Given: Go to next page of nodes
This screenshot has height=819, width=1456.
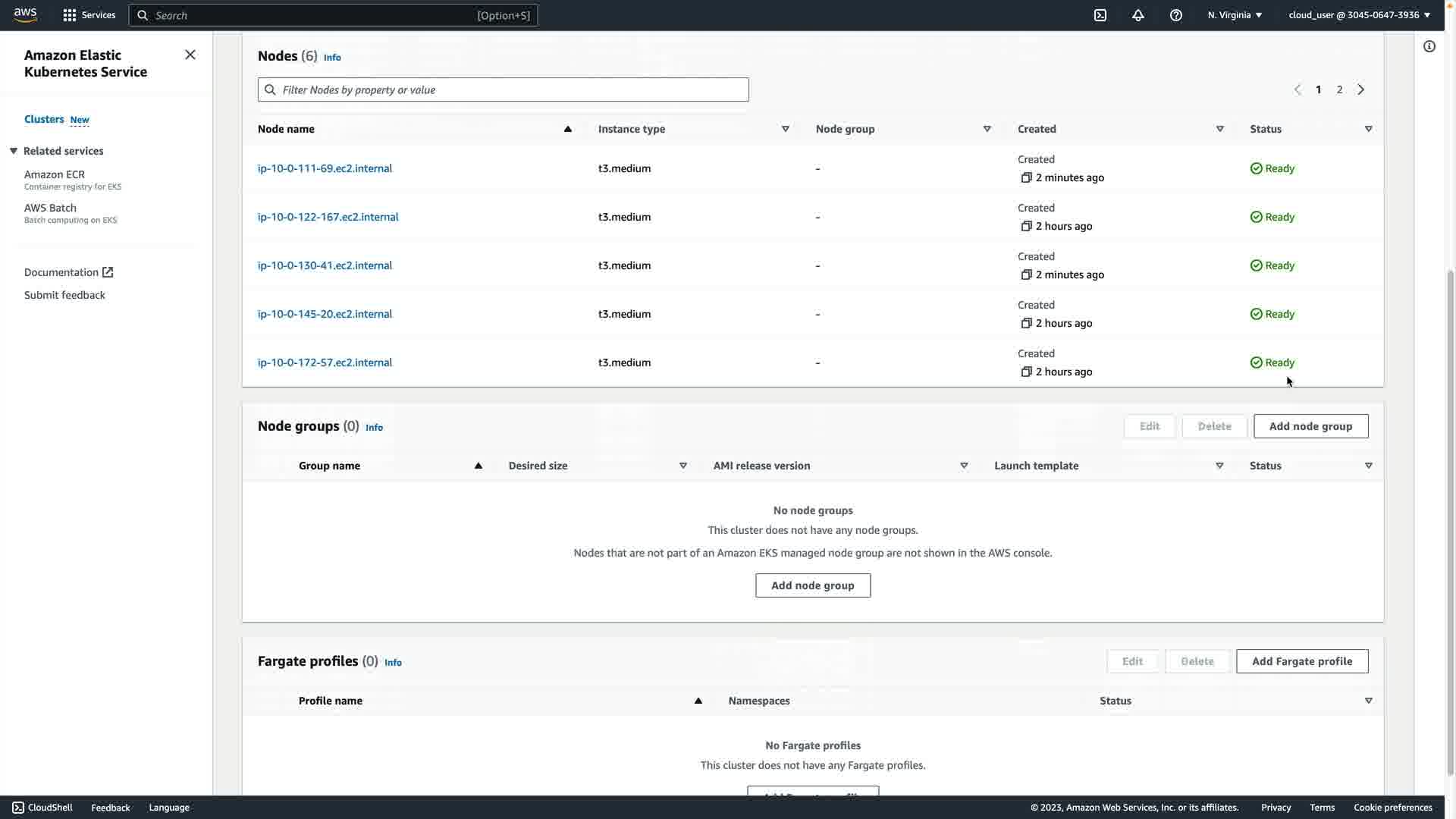Looking at the screenshot, I should [x=1361, y=89].
